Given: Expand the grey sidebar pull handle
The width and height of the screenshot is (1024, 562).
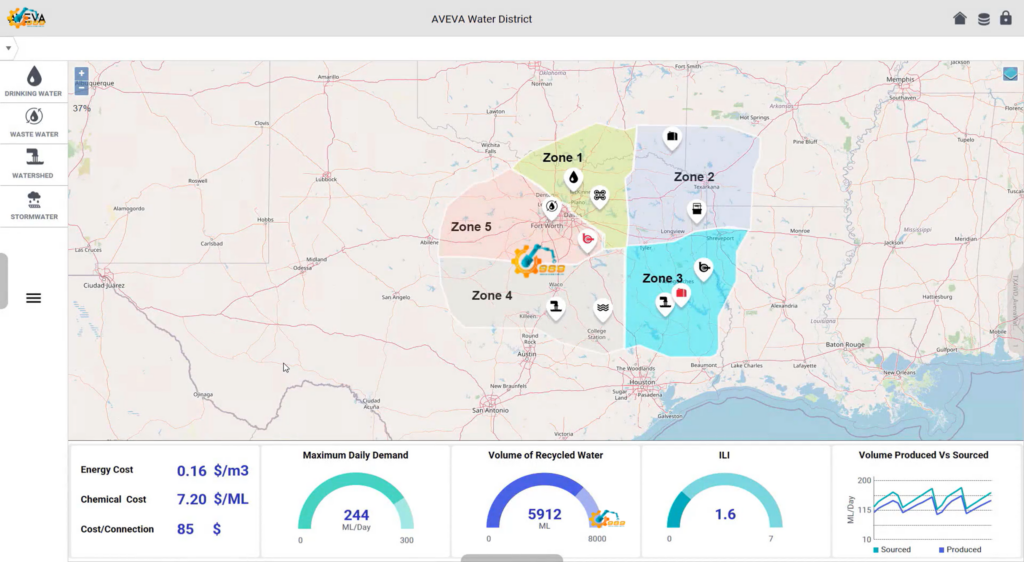Looking at the screenshot, I should (4, 280).
